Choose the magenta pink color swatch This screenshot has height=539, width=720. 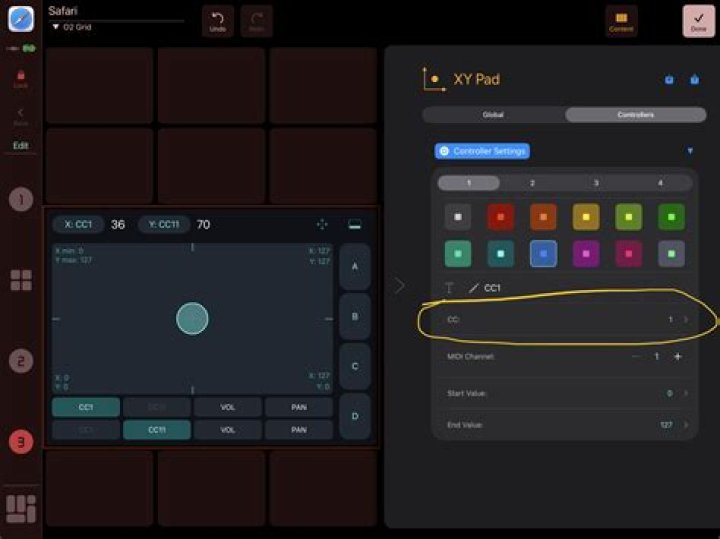point(629,253)
